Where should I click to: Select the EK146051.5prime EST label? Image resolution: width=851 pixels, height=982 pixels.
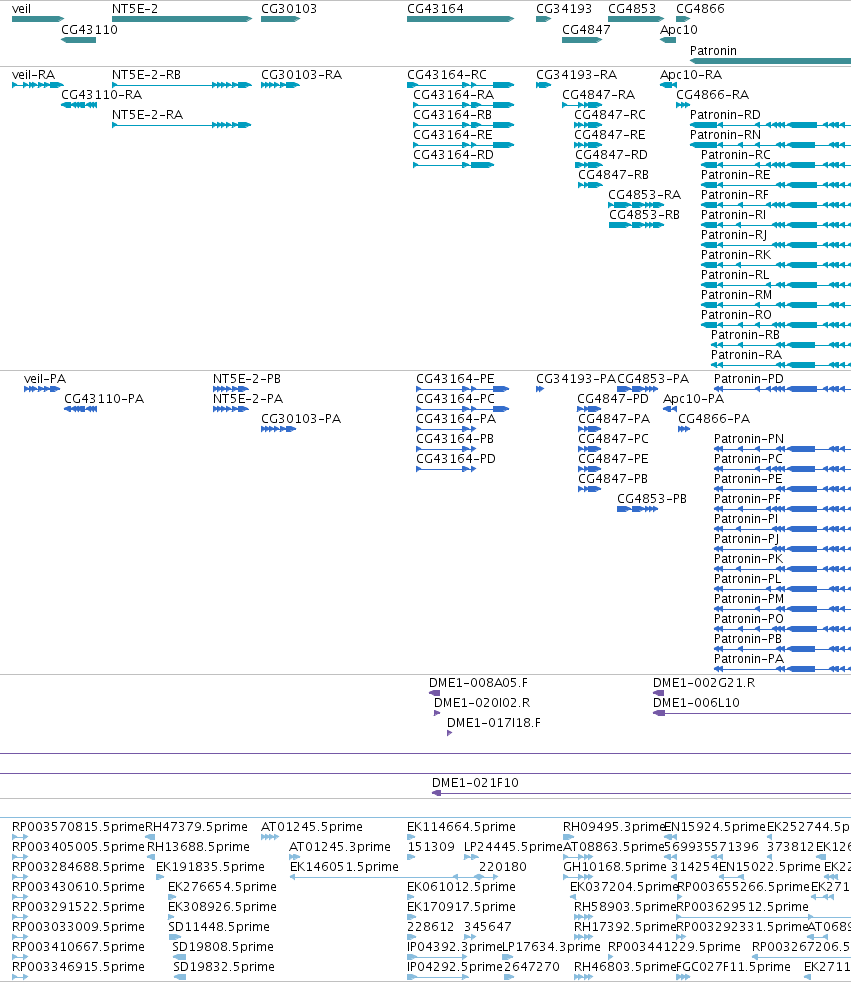344,867
